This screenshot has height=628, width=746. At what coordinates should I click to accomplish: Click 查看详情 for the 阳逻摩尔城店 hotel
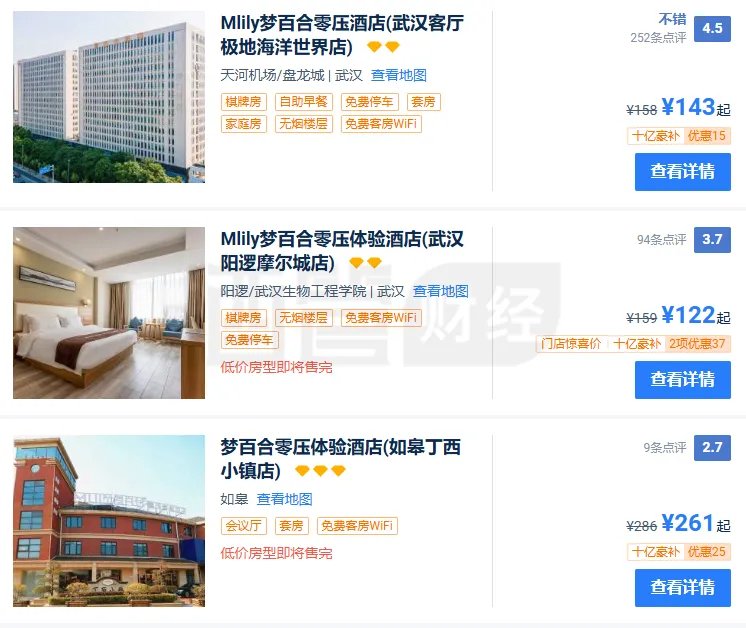point(683,380)
